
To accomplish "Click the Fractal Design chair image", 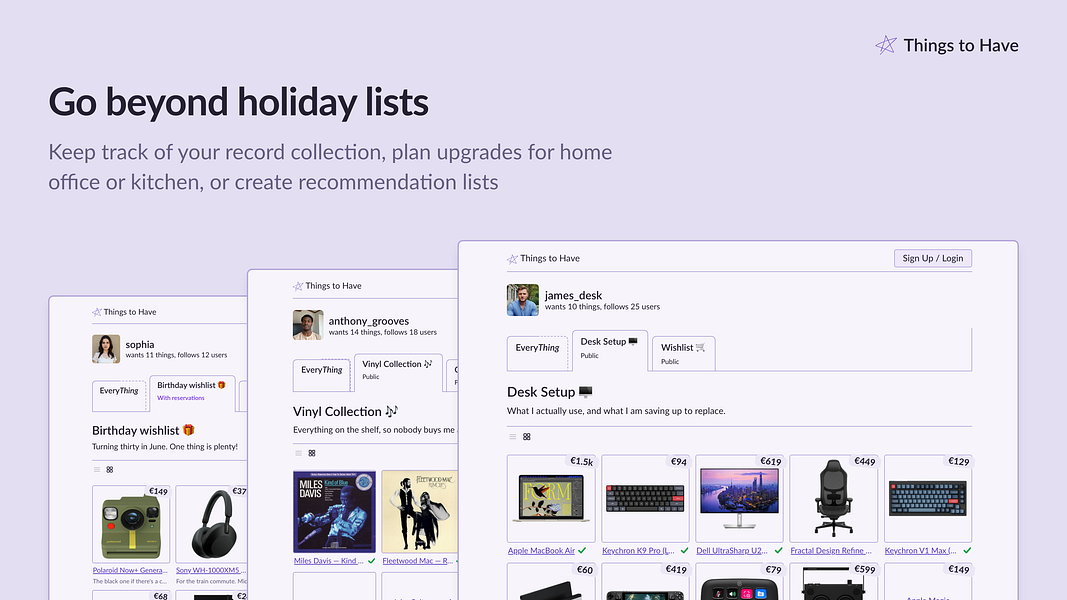I will click(834, 498).
